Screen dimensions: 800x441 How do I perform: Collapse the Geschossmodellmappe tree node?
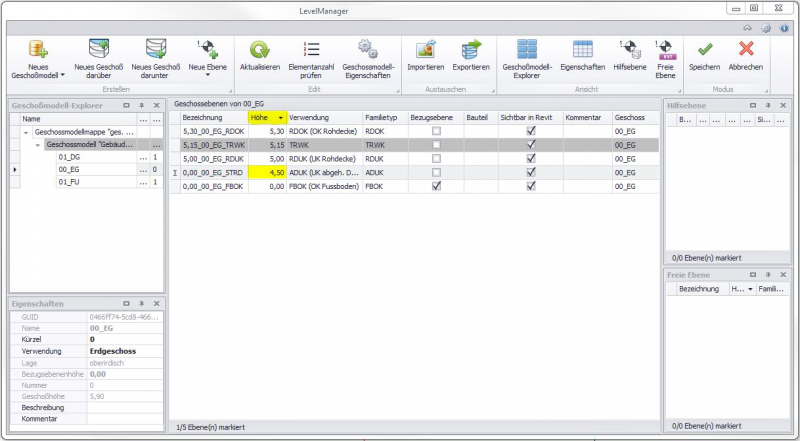pos(26,132)
